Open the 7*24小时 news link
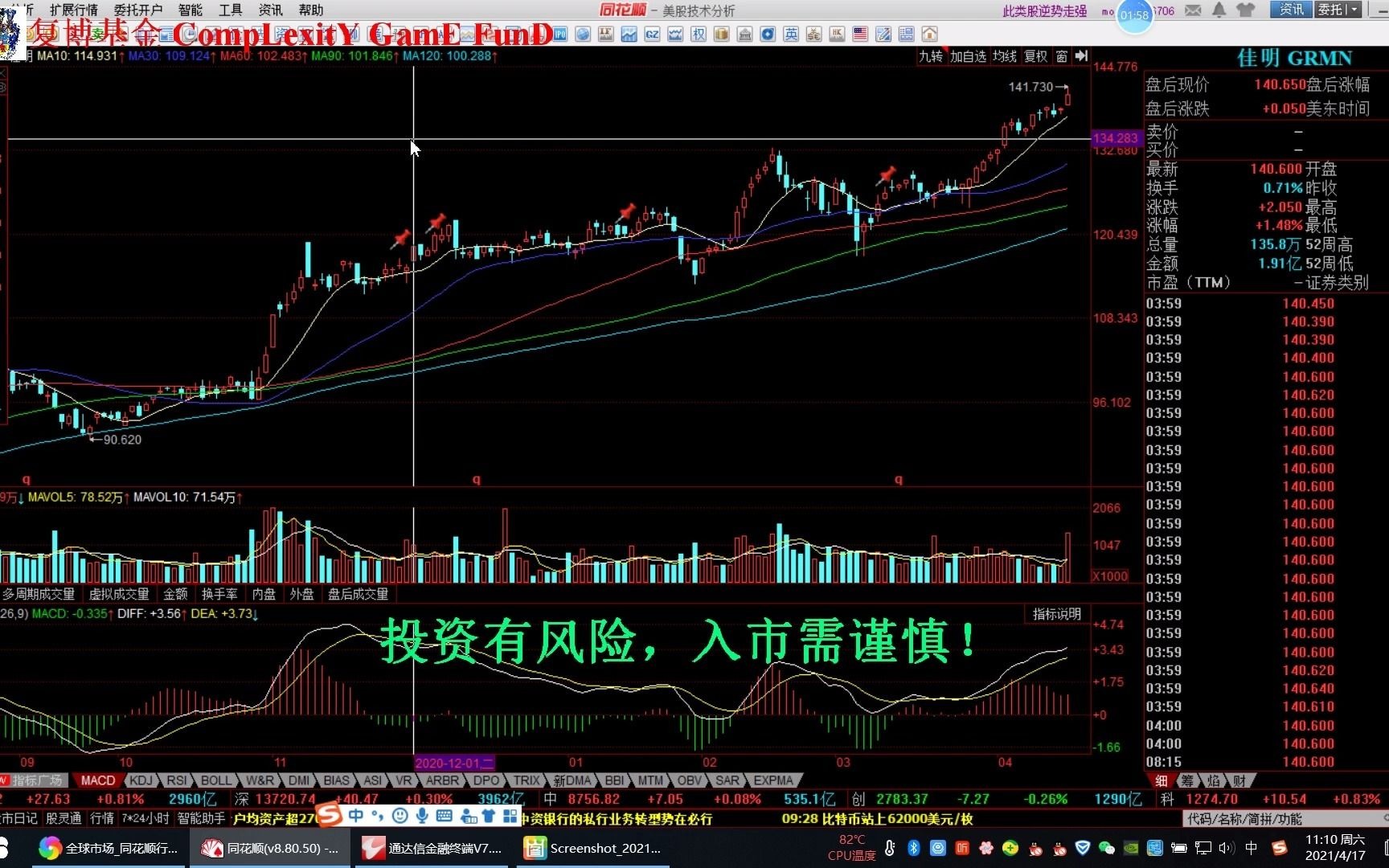This screenshot has width=1389, height=868. [x=145, y=818]
